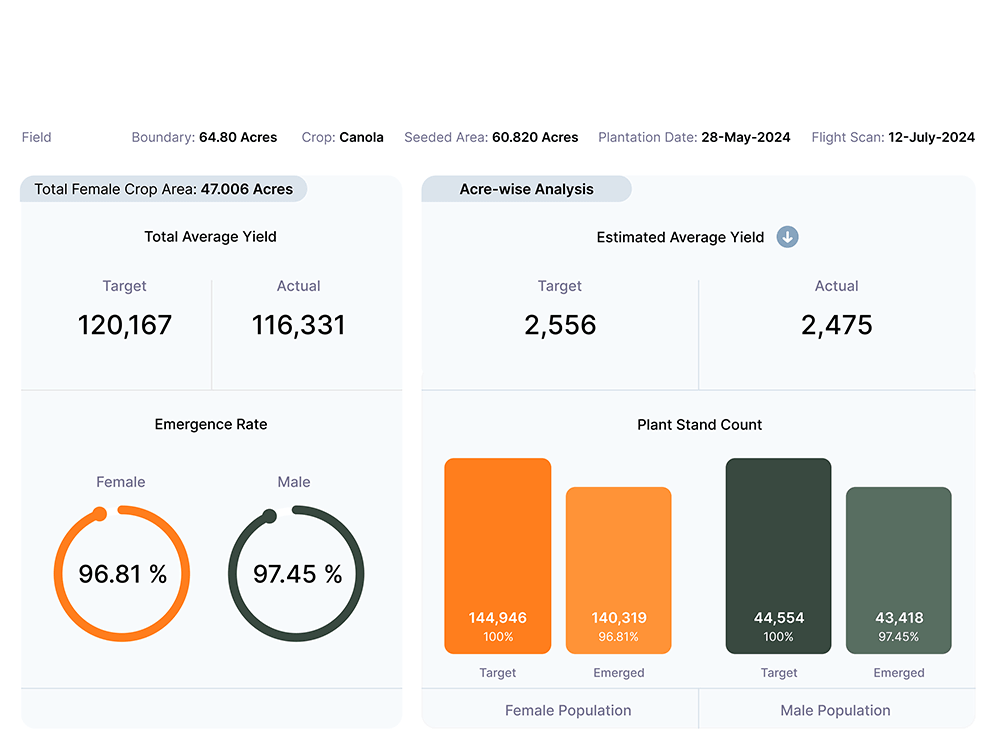Screen dimensions: 1000x749
Task: Select the Crop Canola field
Action: [361, 137]
